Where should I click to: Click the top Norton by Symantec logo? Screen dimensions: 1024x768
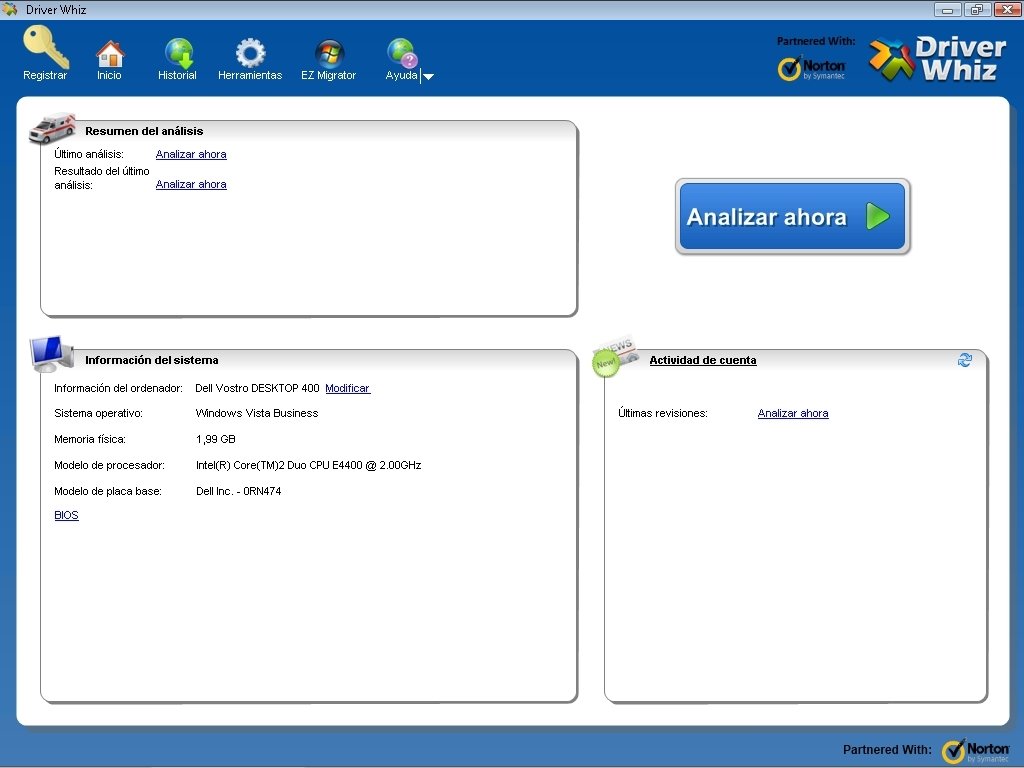click(812, 68)
